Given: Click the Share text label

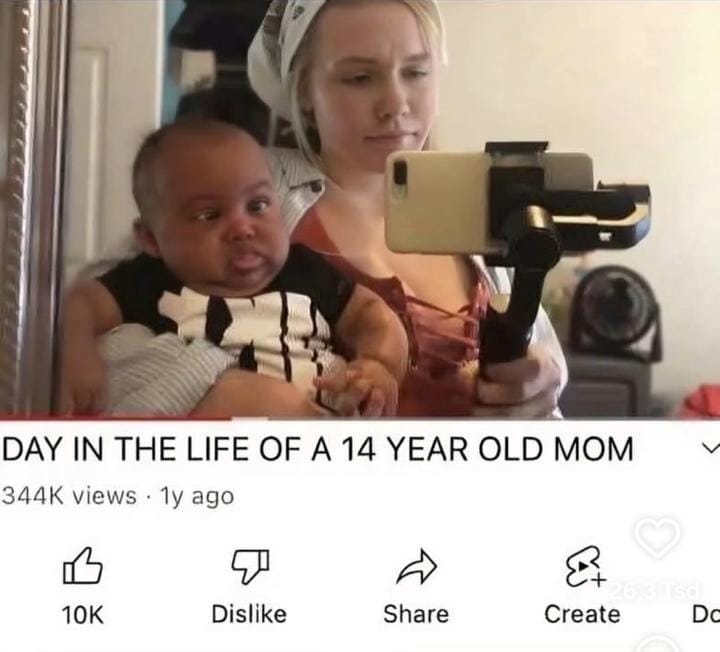Looking at the screenshot, I should (416, 614).
